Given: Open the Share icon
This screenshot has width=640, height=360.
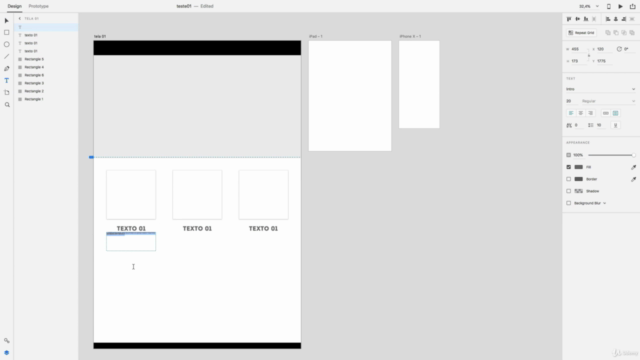Looking at the screenshot, I should pyautogui.click(x=632, y=6).
